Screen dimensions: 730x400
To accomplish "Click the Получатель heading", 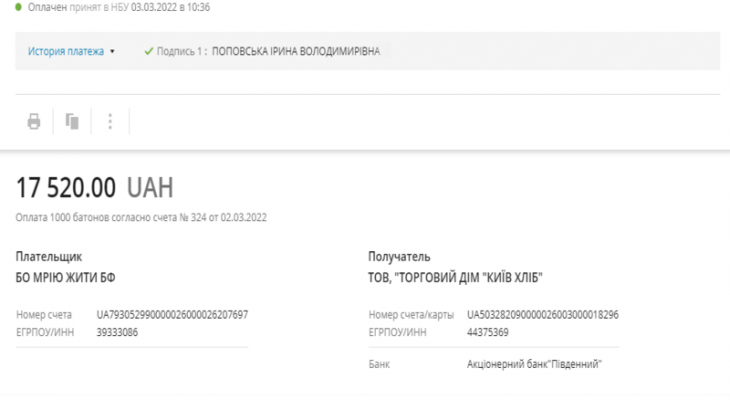I will tap(399, 257).
